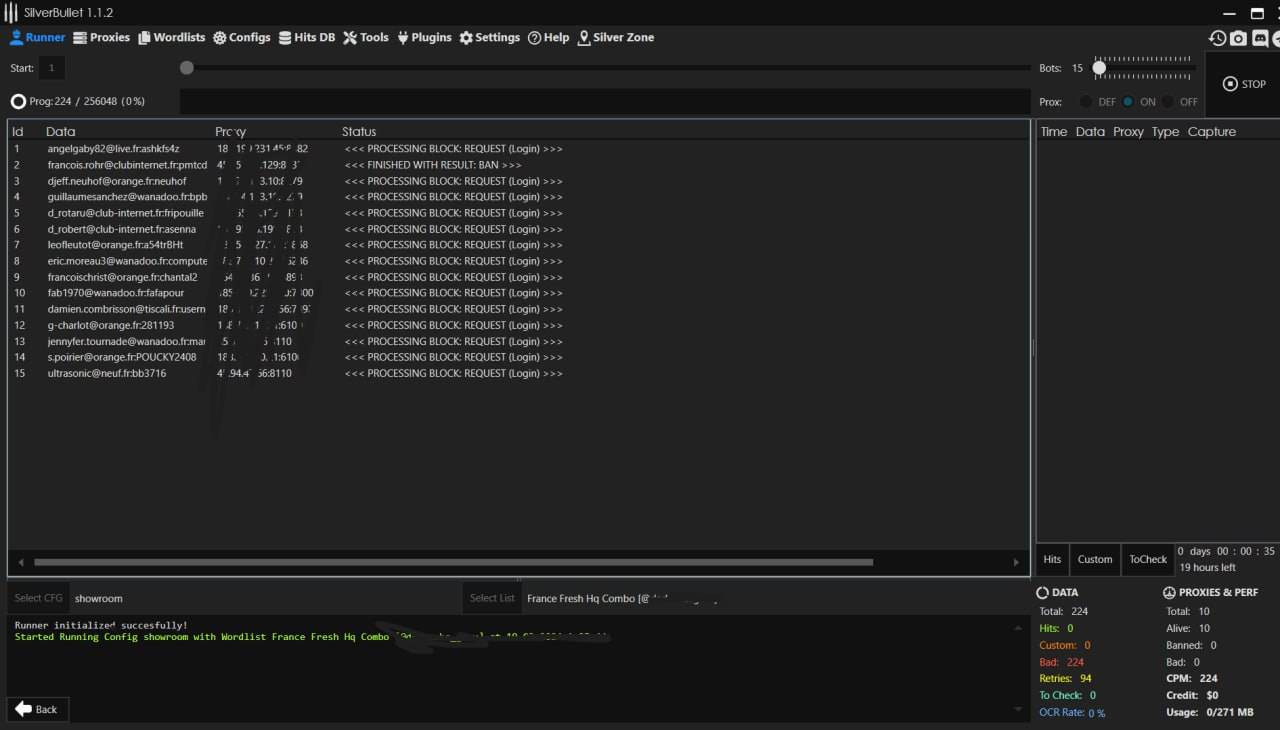
Task: Select the DEF proxy mode radio
Action: (1086, 102)
